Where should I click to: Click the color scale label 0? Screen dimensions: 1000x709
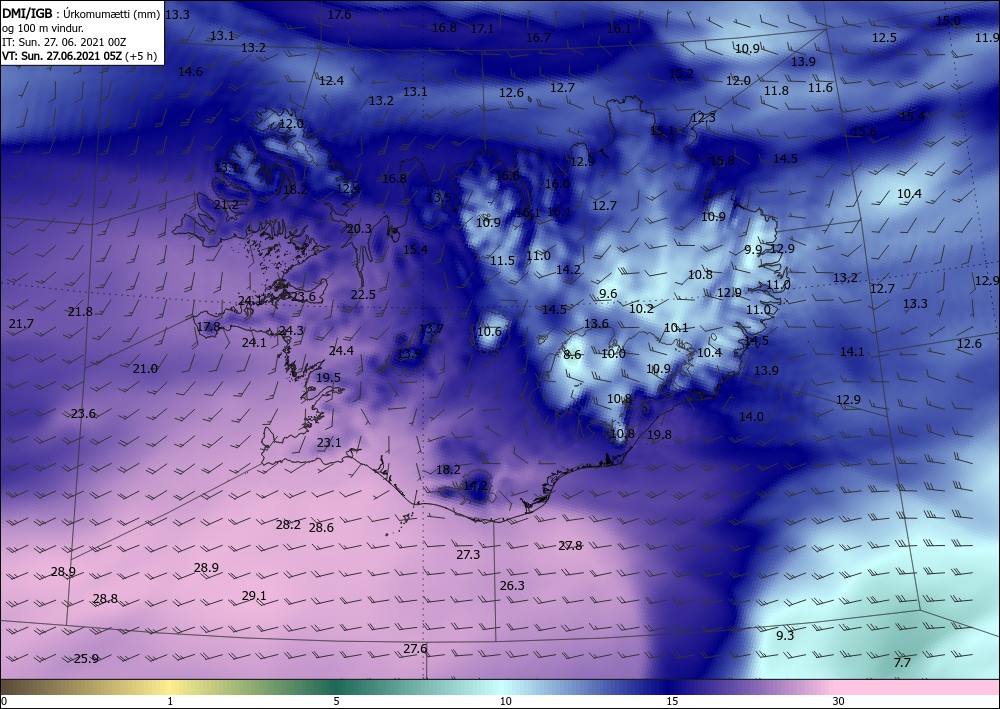[x=4, y=701]
